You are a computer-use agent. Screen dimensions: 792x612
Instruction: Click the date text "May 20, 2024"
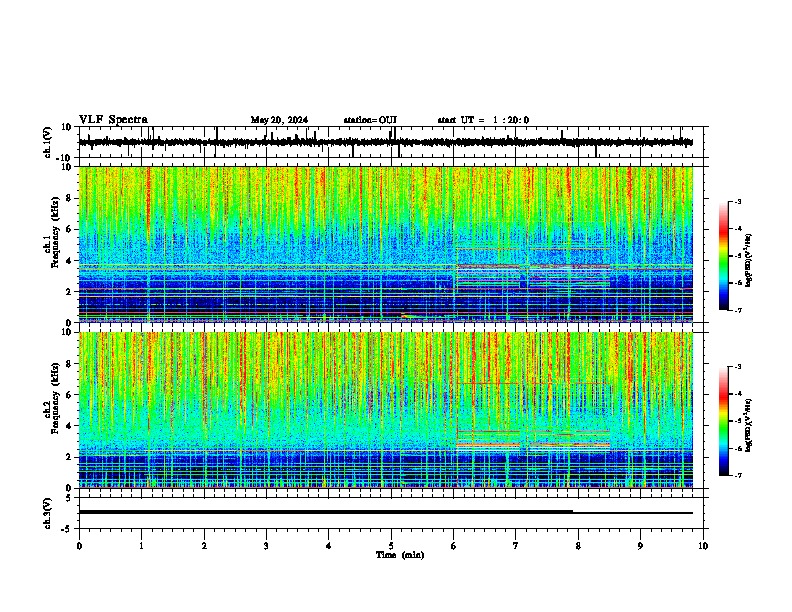point(279,120)
